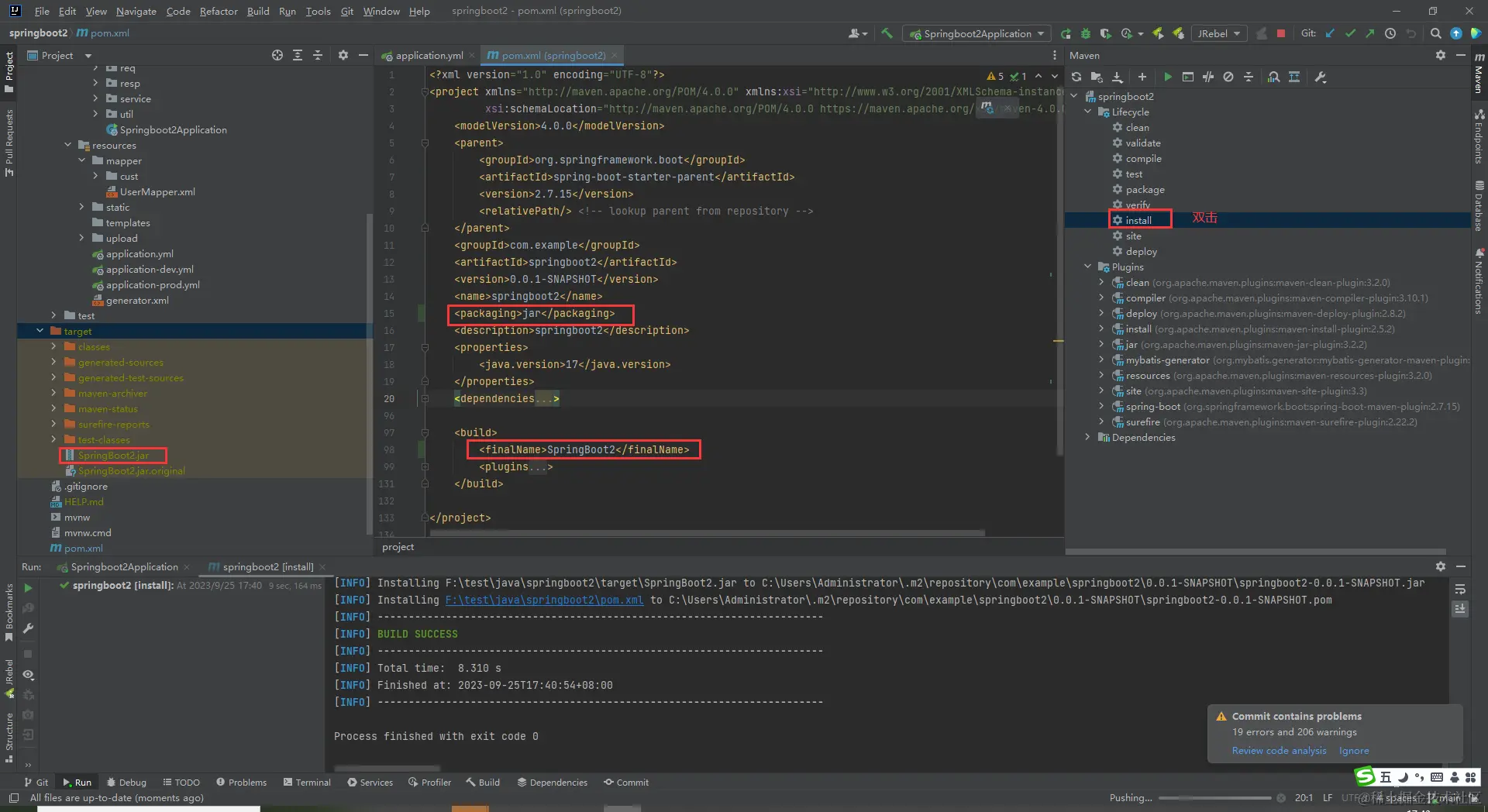Collapse Plugins node in Maven

tap(1087, 267)
